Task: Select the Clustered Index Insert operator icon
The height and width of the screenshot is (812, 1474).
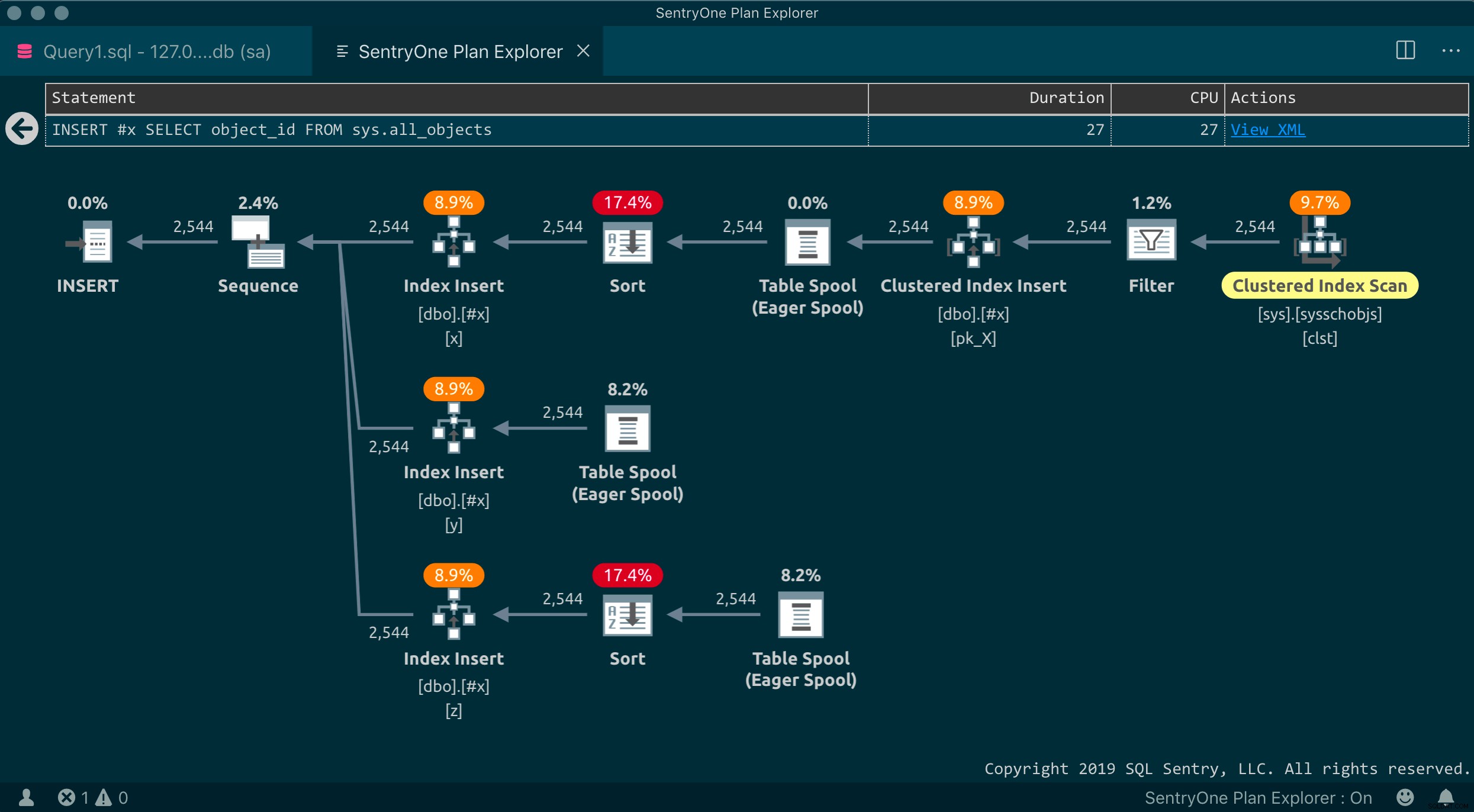Action: click(973, 241)
